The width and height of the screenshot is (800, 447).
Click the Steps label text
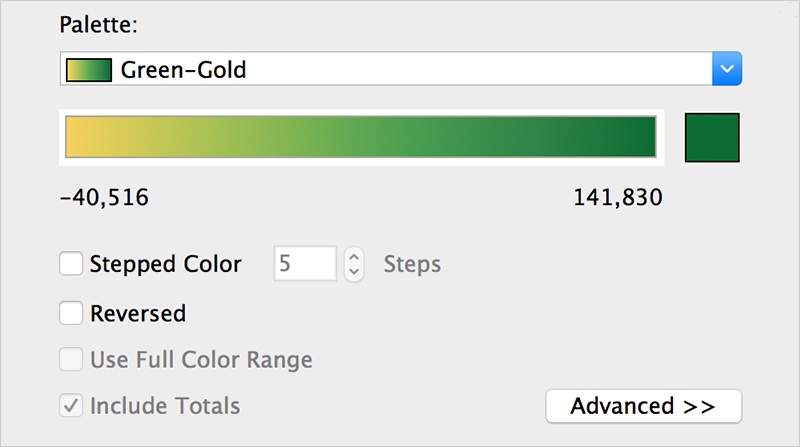(x=412, y=265)
